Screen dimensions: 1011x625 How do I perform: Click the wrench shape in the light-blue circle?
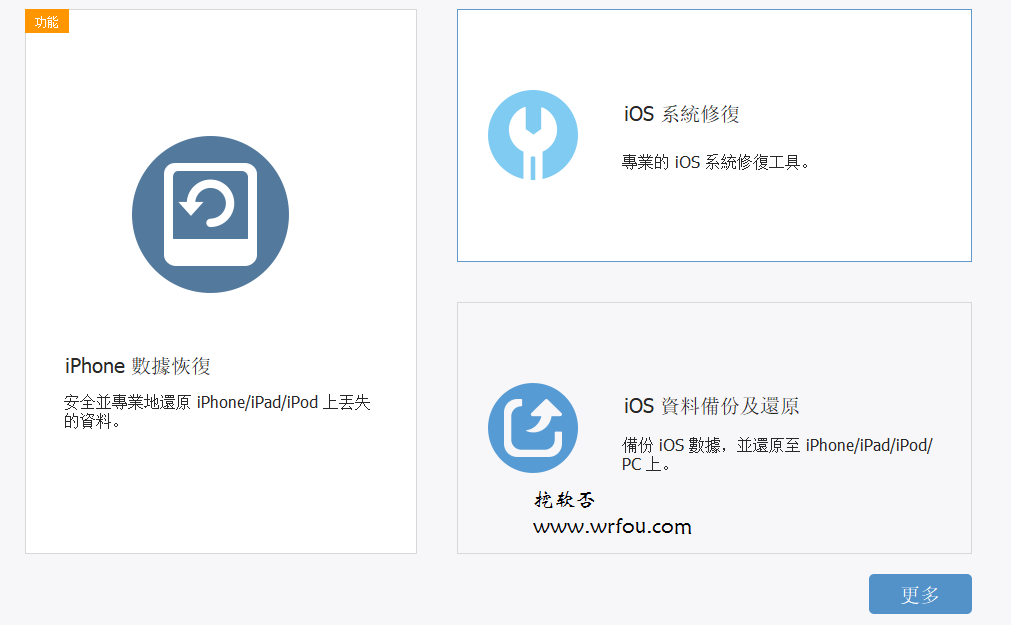tap(532, 137)
